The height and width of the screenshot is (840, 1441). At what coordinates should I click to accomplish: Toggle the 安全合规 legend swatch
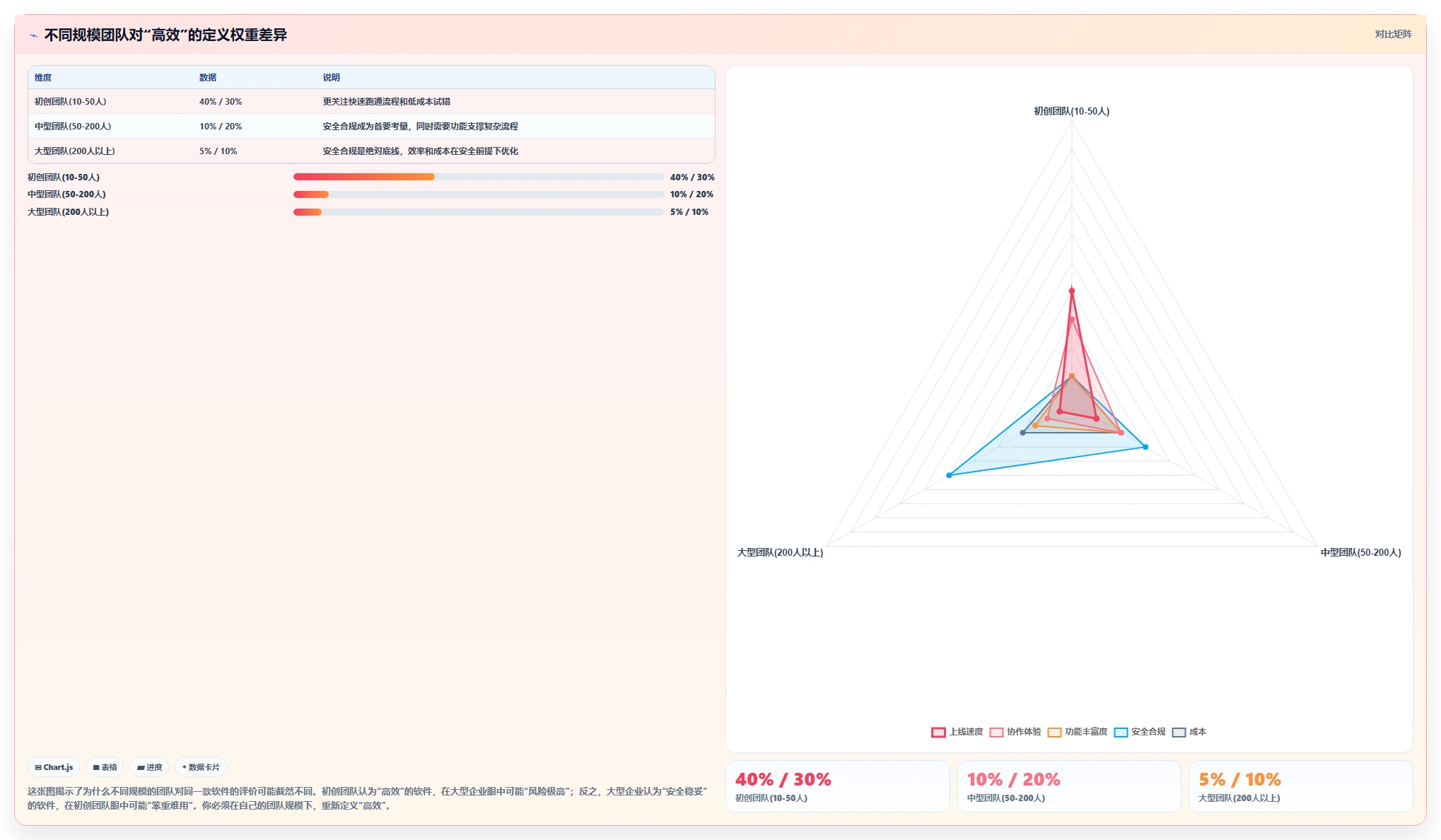pyautogui.click(x=1121, y=733)
